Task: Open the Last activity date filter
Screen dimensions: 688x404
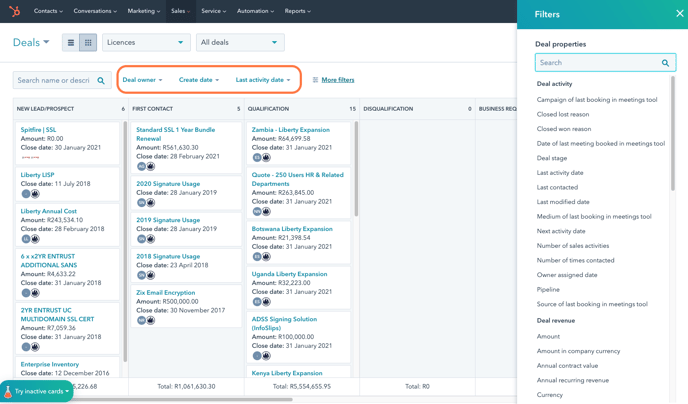Action: coord(263,80)
